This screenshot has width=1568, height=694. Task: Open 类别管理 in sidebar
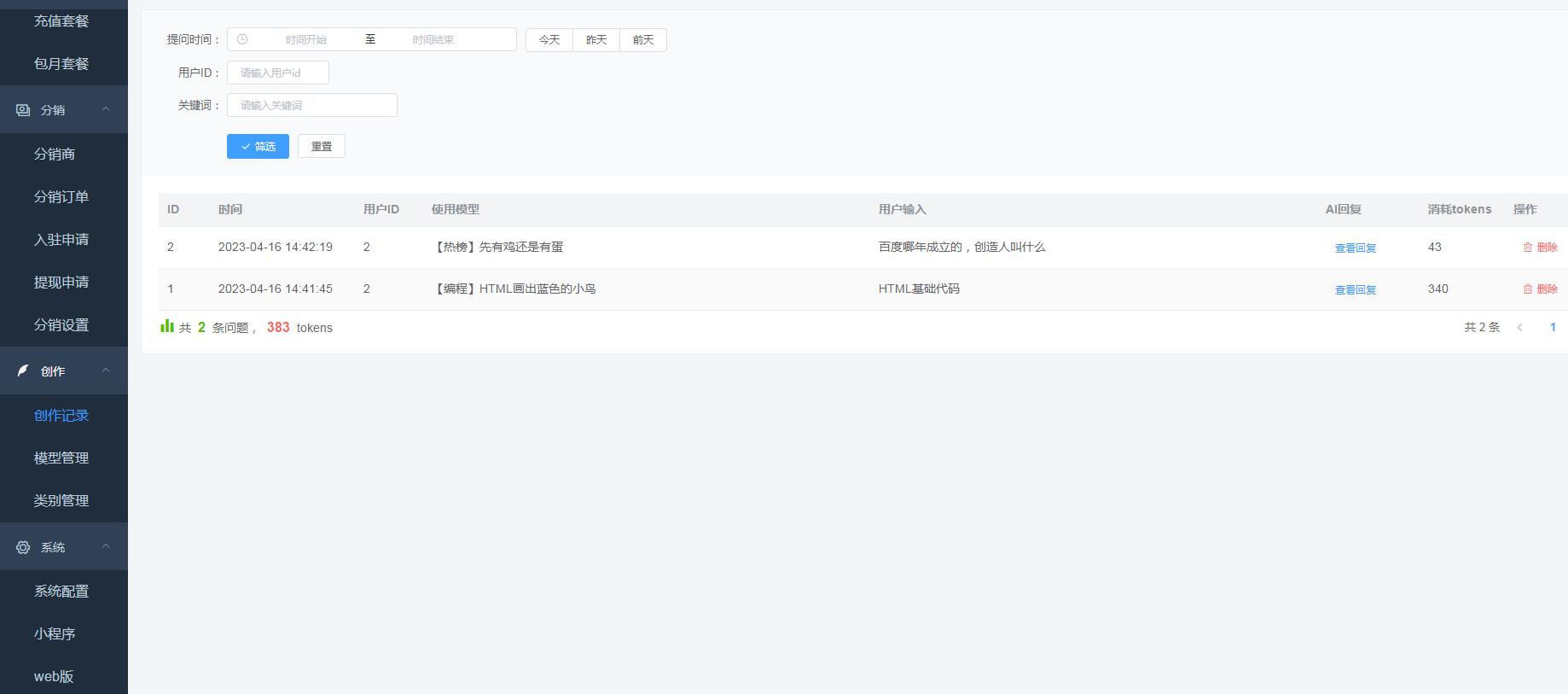coord(61,500)
